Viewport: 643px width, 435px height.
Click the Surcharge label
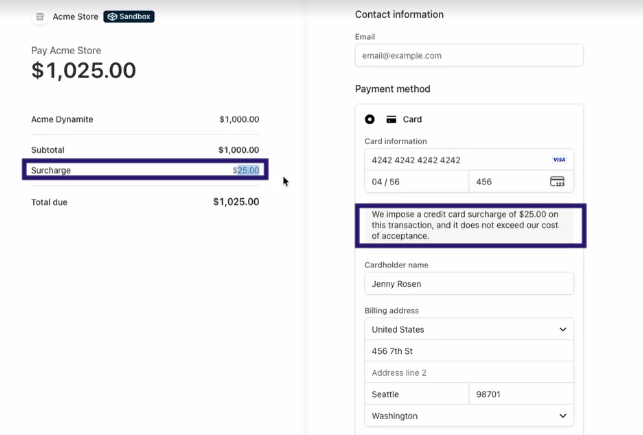[51, 170]
